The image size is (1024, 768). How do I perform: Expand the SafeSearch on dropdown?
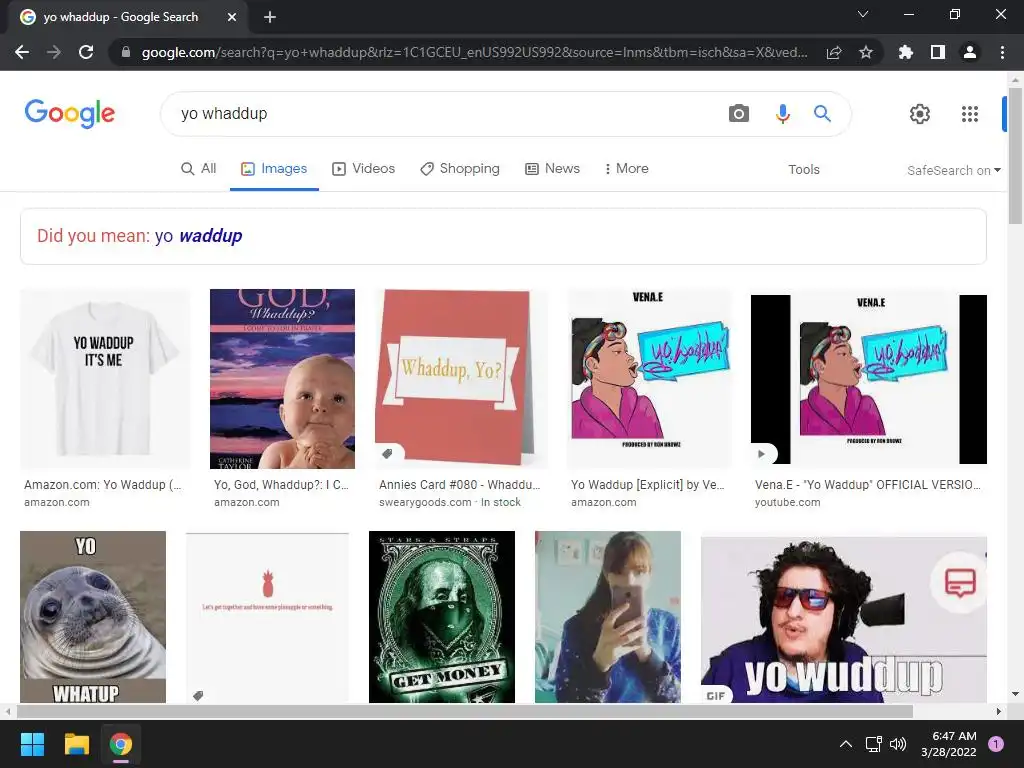tap(953, 170)
